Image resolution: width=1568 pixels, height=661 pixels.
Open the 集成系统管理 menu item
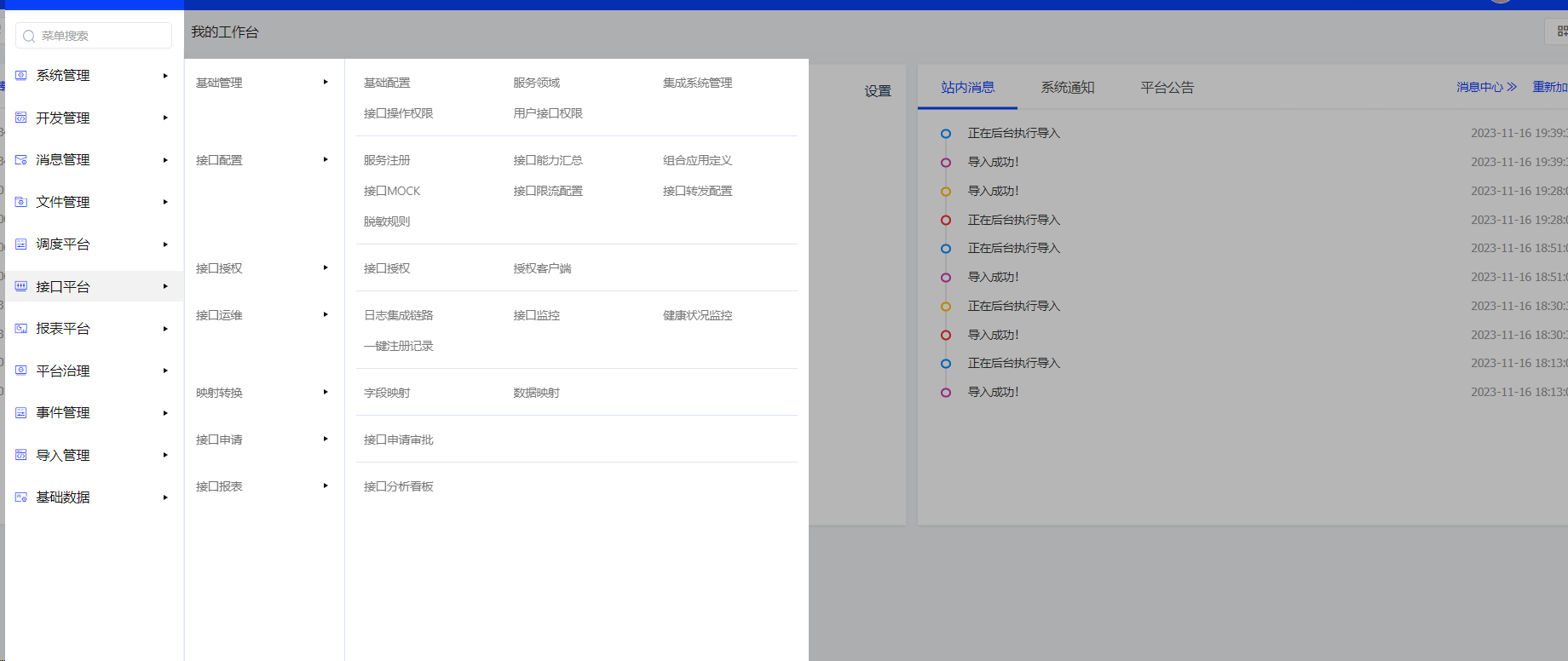[698, 83]
